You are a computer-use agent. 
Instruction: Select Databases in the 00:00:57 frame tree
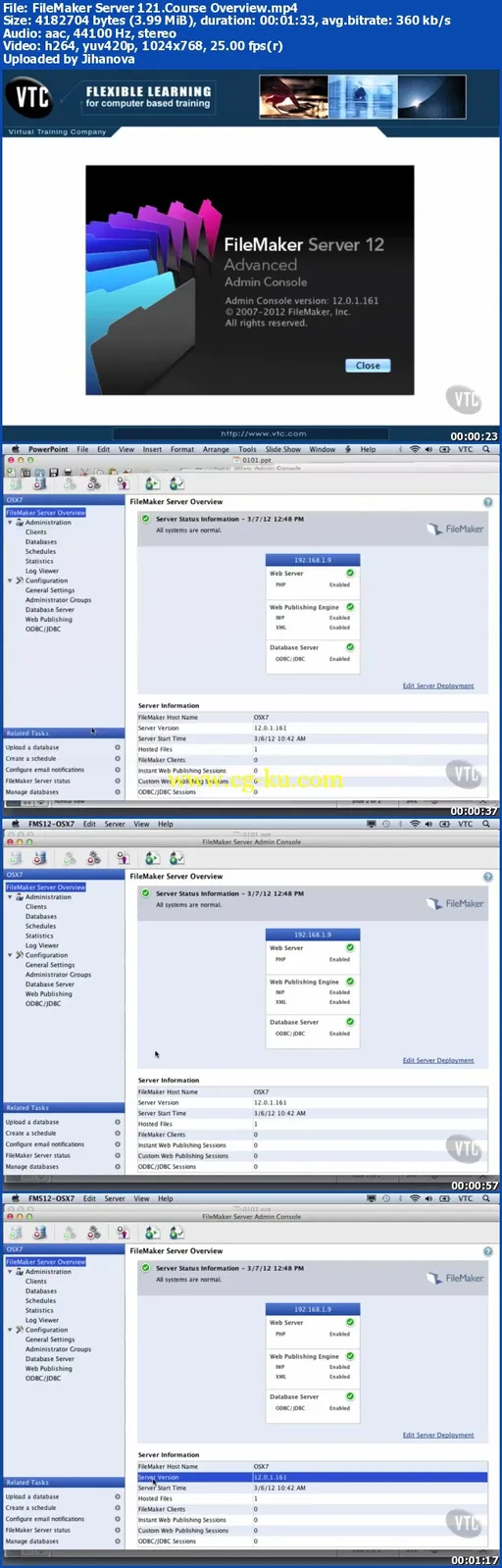point(41,917)
